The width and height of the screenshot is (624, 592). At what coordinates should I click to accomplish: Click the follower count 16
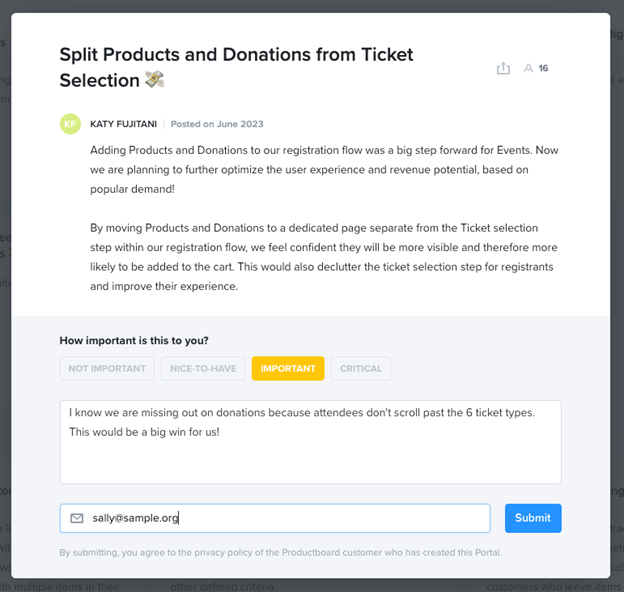click(543, 68)
